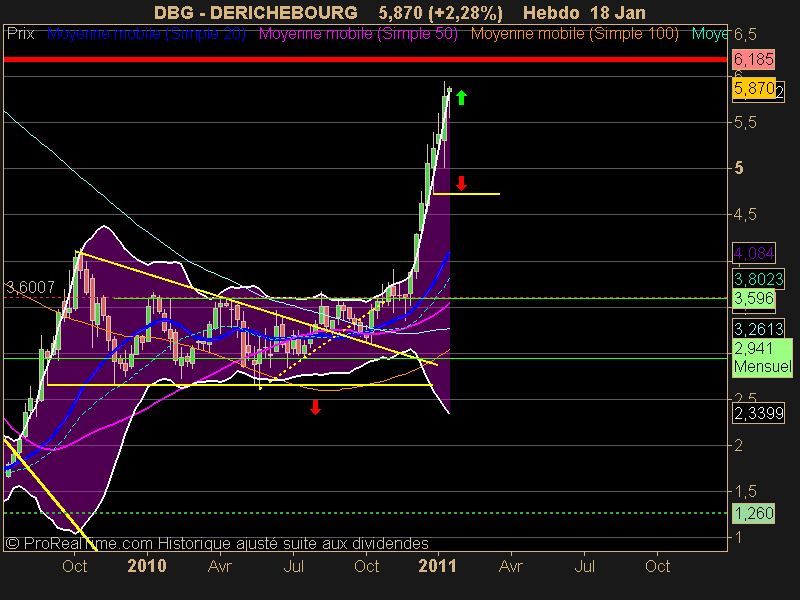Click the thick red horizontal resistance line
Viewport: 800px width, 600px height.
[365, 60]
